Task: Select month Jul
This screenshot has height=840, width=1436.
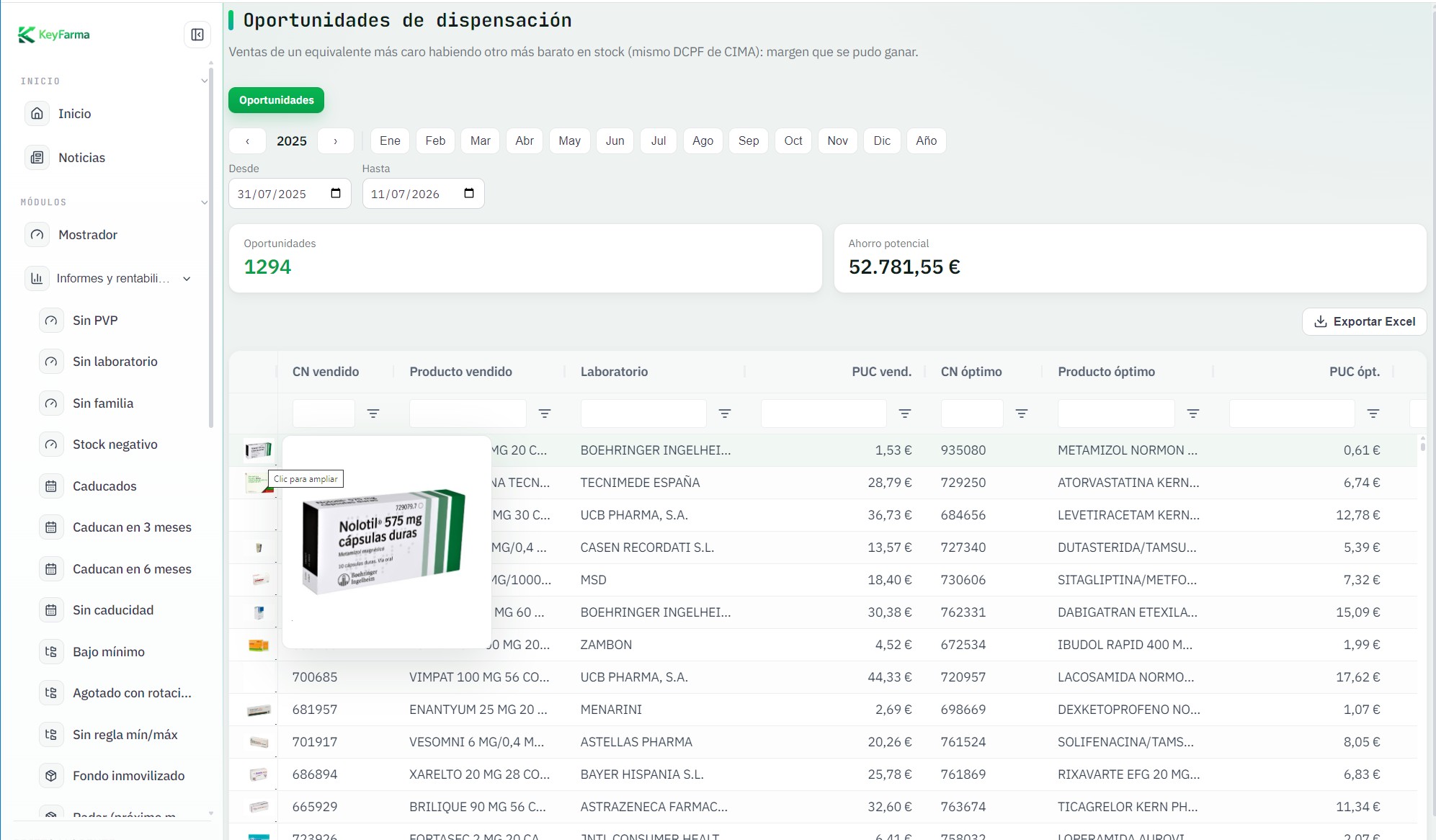Action: [x=659, y=141]
